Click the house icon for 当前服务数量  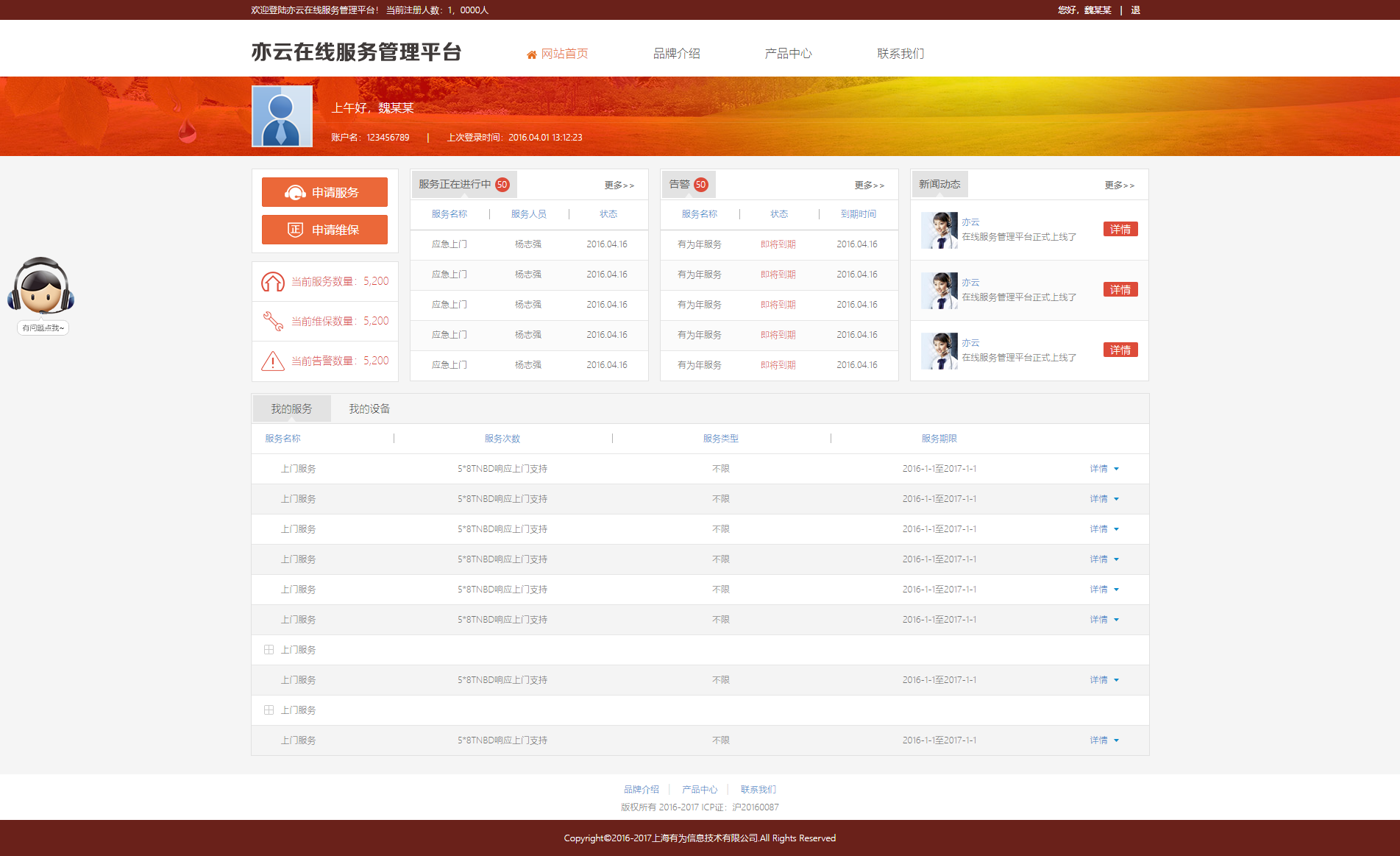click(x=273, y=282)
